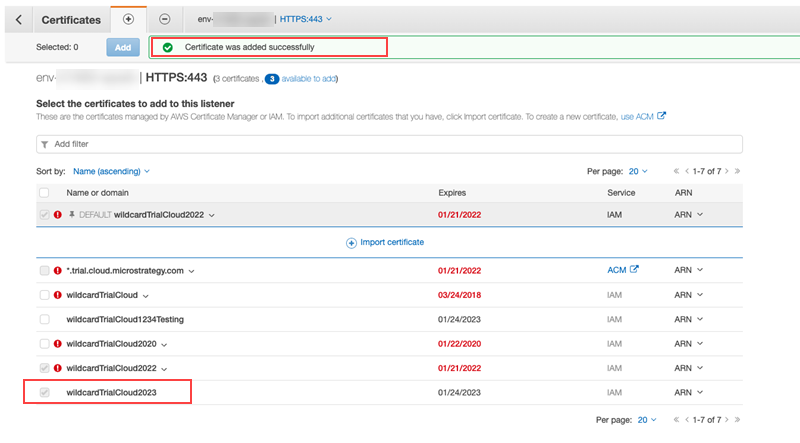Open the Sort by Name (ascending) dropdown
Viewport: 800px width, 443px height.
(110, 171)
